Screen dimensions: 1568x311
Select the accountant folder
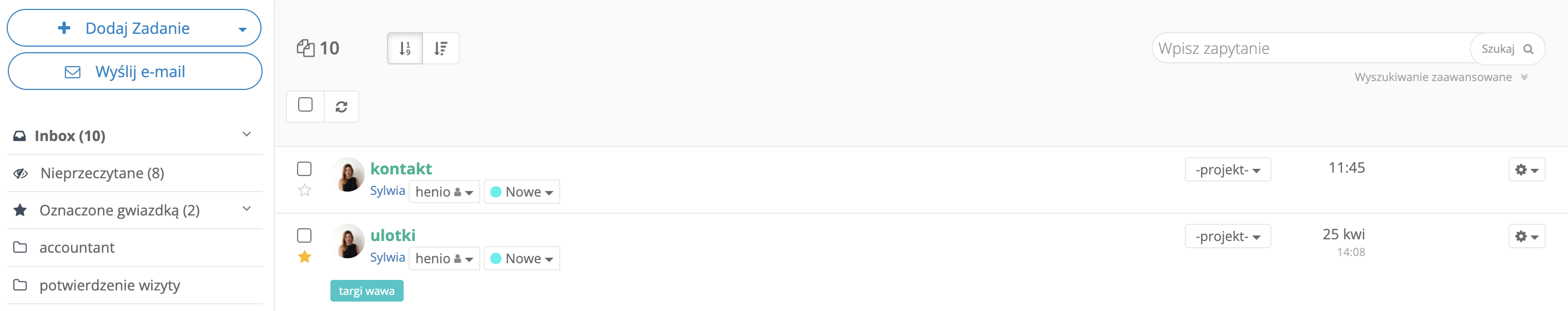click(x=77, y=248)
